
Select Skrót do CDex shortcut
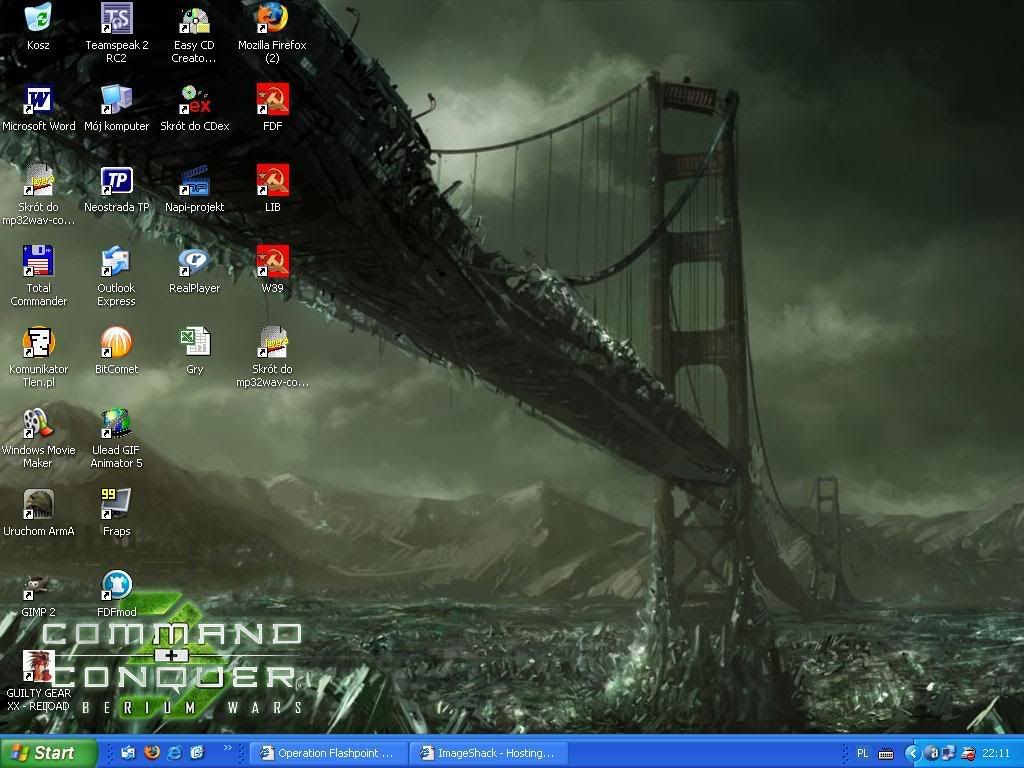[194, 100]
